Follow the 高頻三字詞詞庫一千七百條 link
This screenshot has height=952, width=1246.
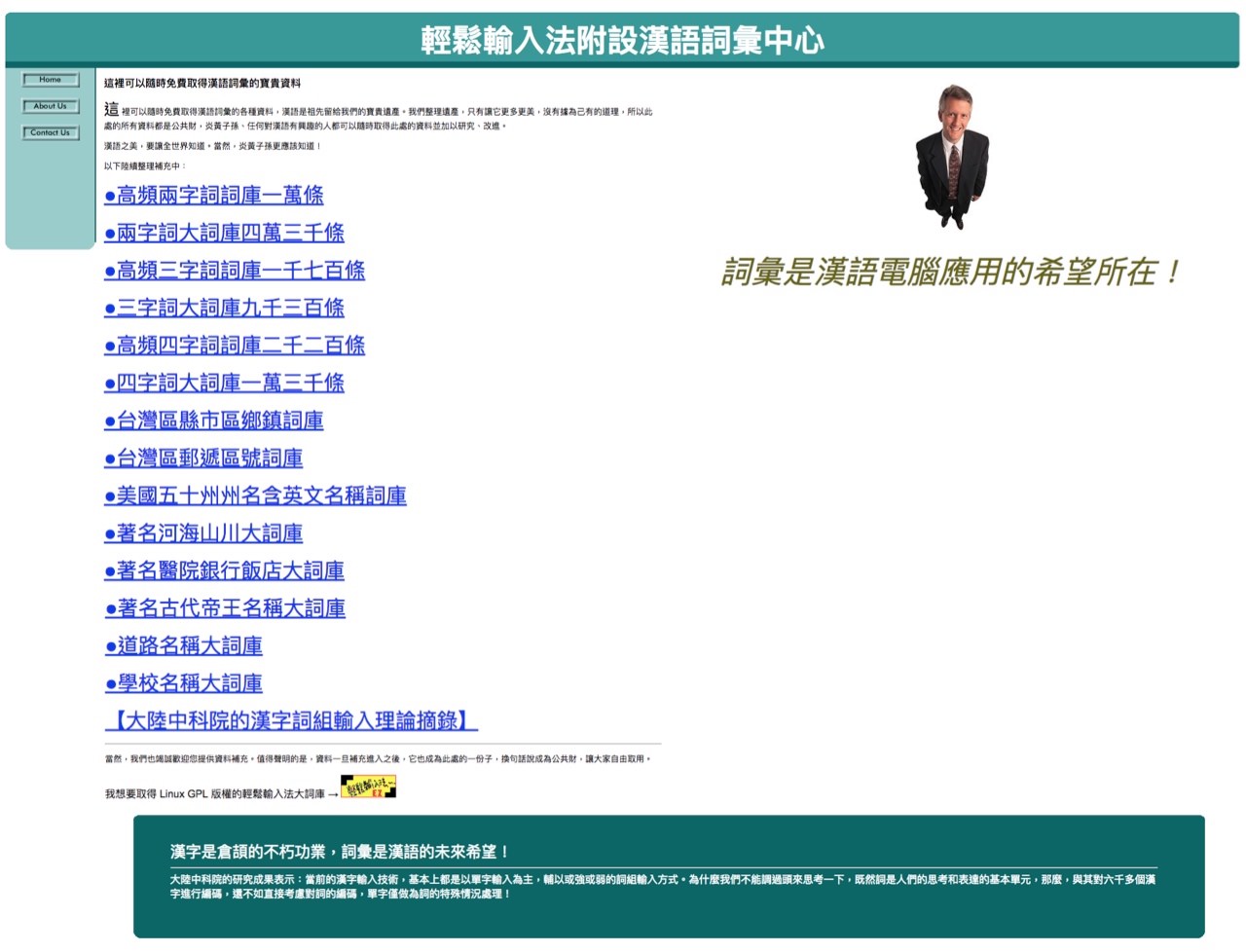click(235, 271)
